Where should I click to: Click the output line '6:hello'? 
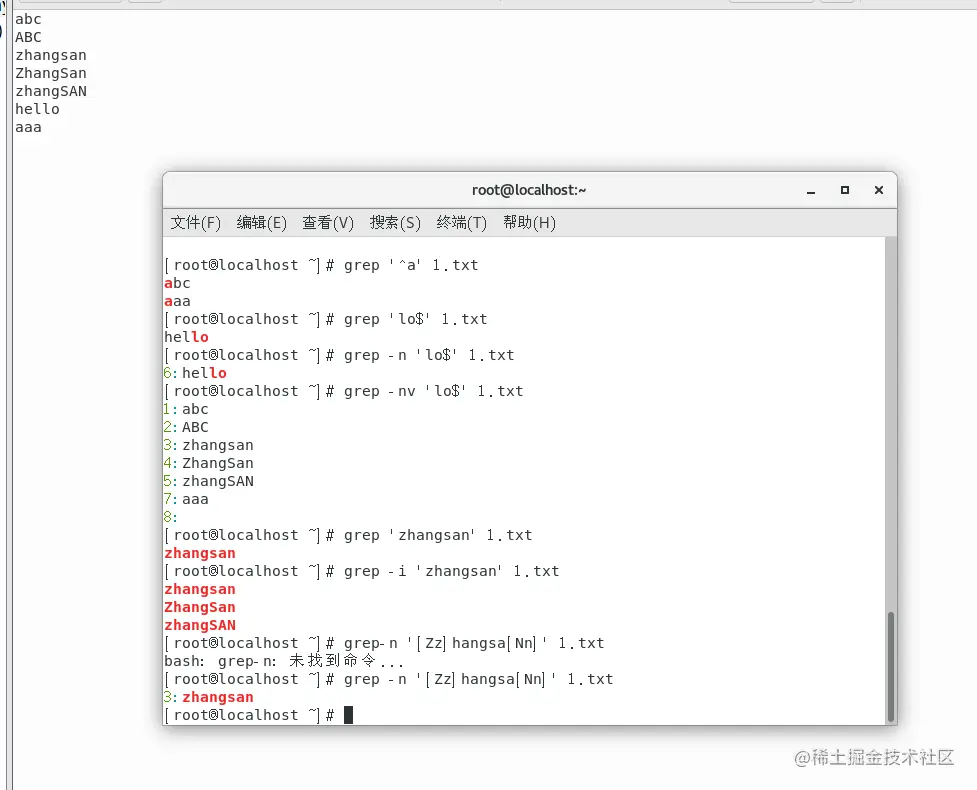195,373
